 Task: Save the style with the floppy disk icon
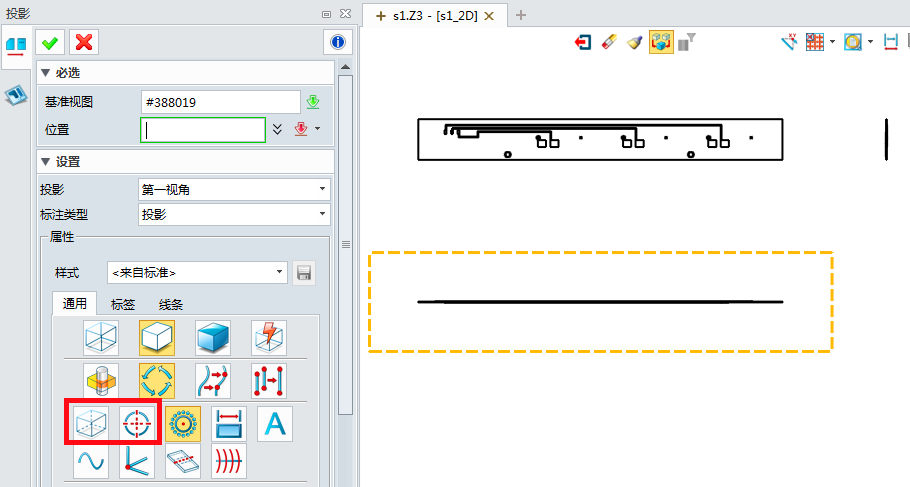point(304,272)
